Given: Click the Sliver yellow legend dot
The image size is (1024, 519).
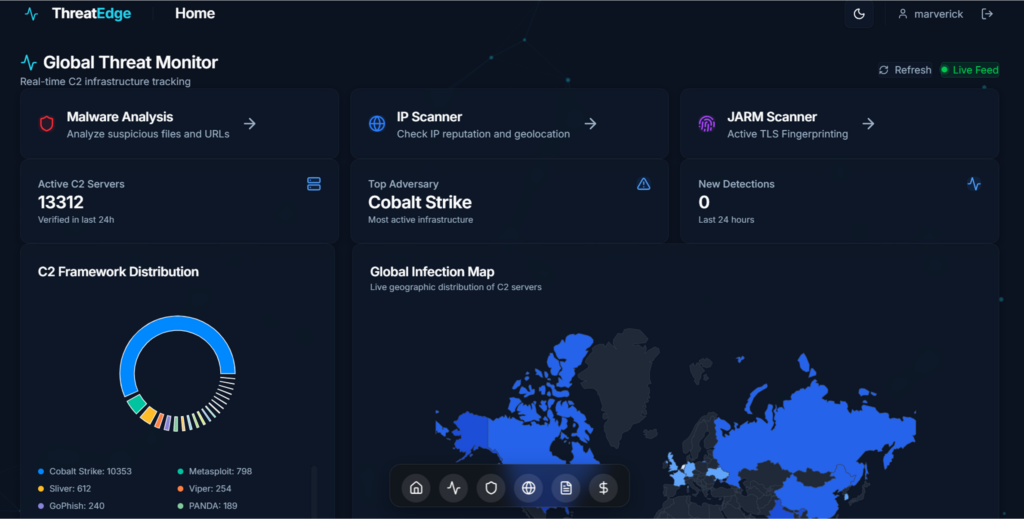Looking at the screenshot, I should pos(41,488).
